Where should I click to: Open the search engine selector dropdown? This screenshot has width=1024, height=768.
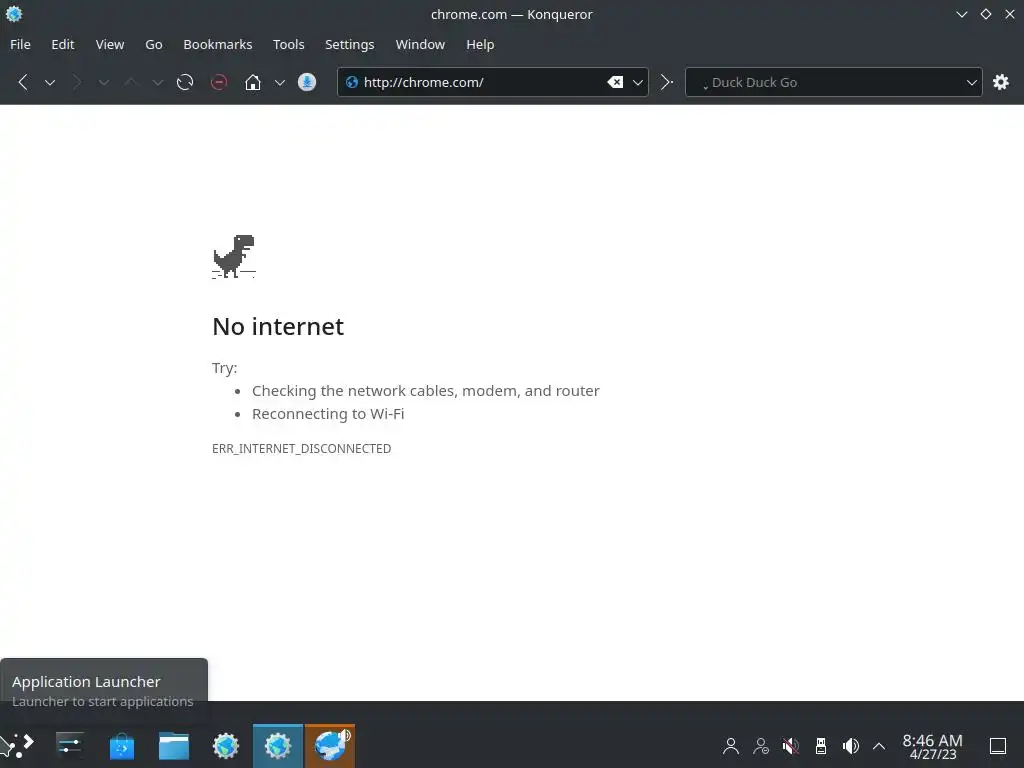point(971,83)
